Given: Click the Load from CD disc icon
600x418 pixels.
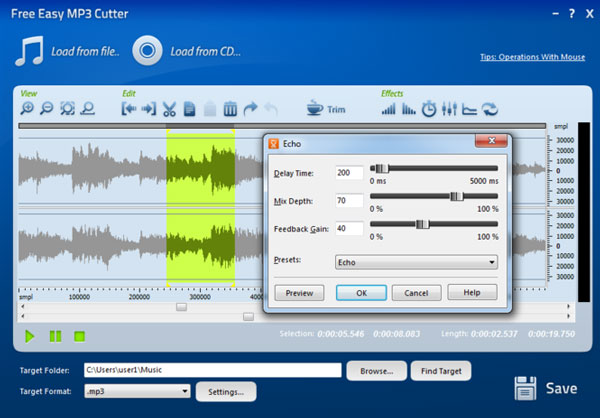Looking at the screenshot, I should (147, 51).
